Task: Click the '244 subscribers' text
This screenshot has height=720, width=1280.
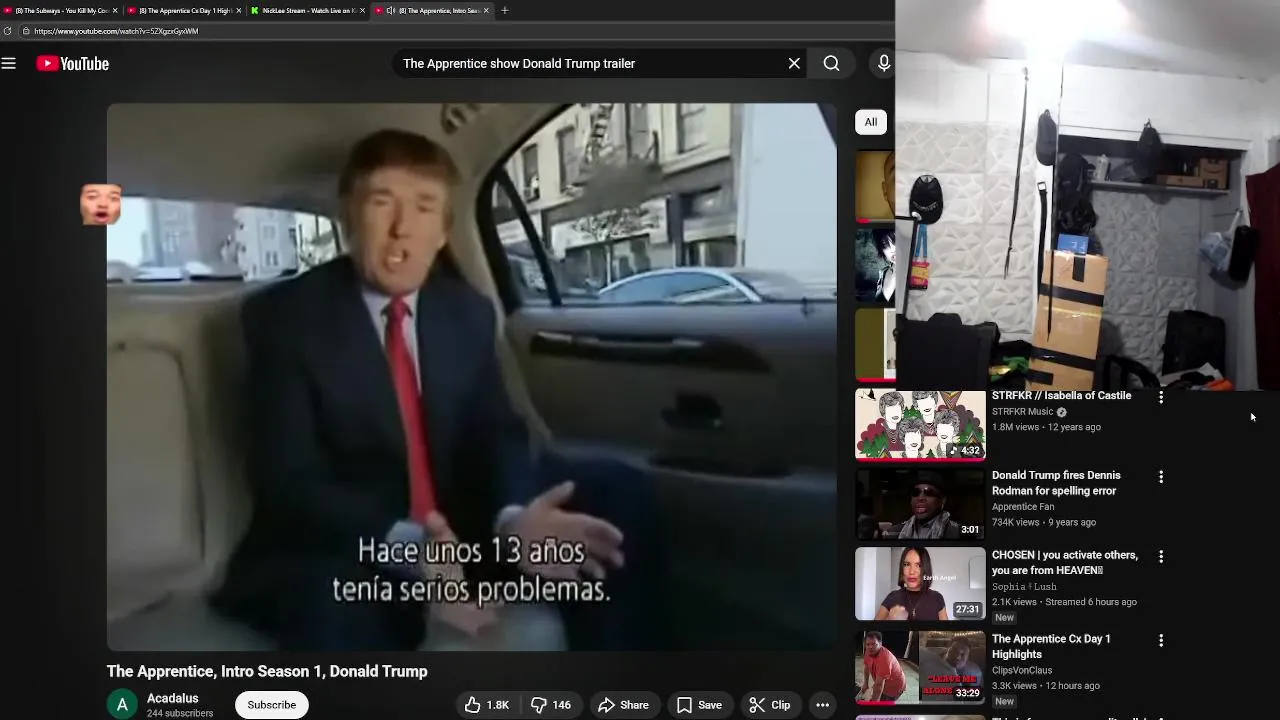Action: coord(180,714)
